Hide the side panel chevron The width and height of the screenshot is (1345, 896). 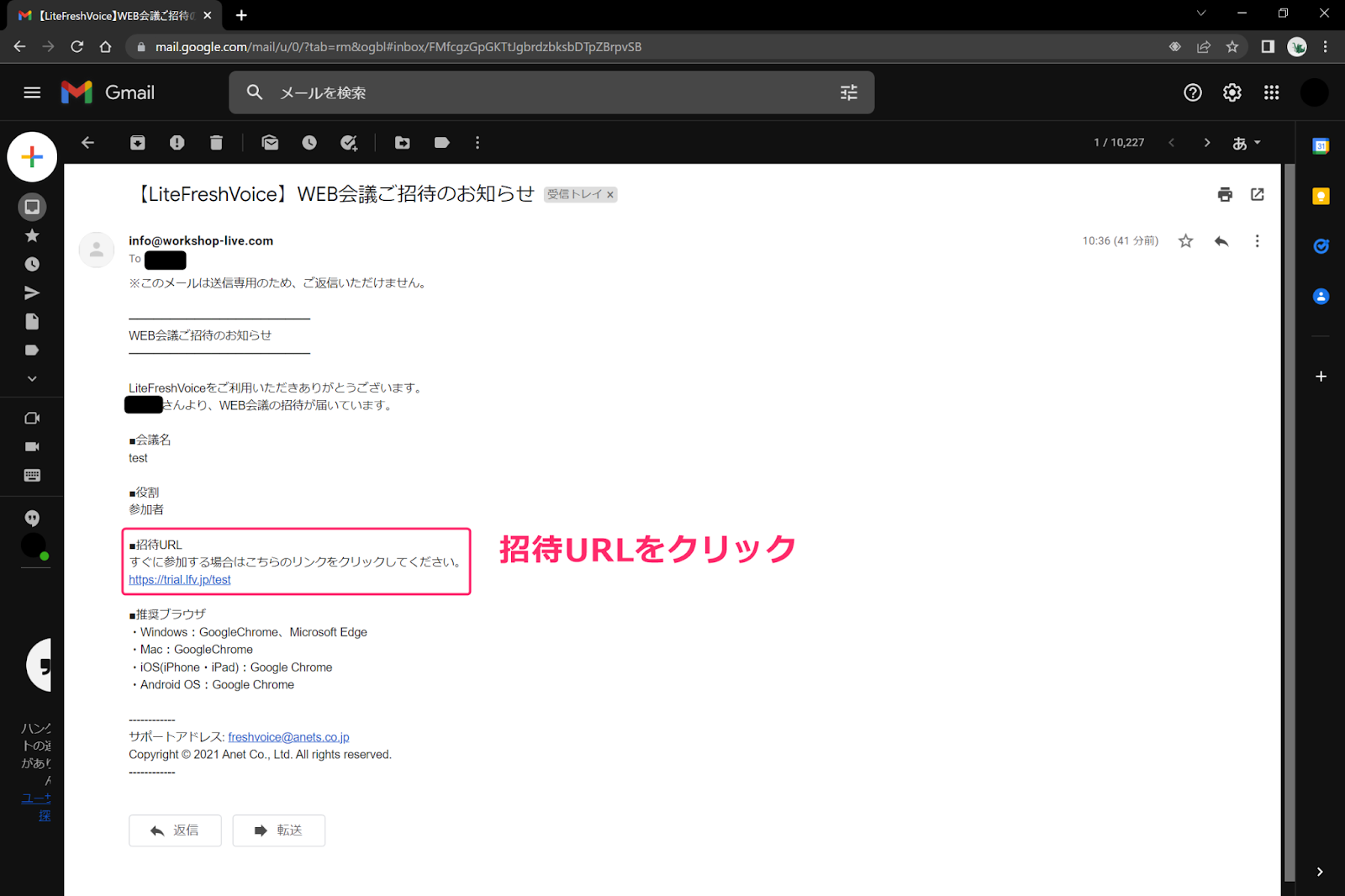[1320, 872]
